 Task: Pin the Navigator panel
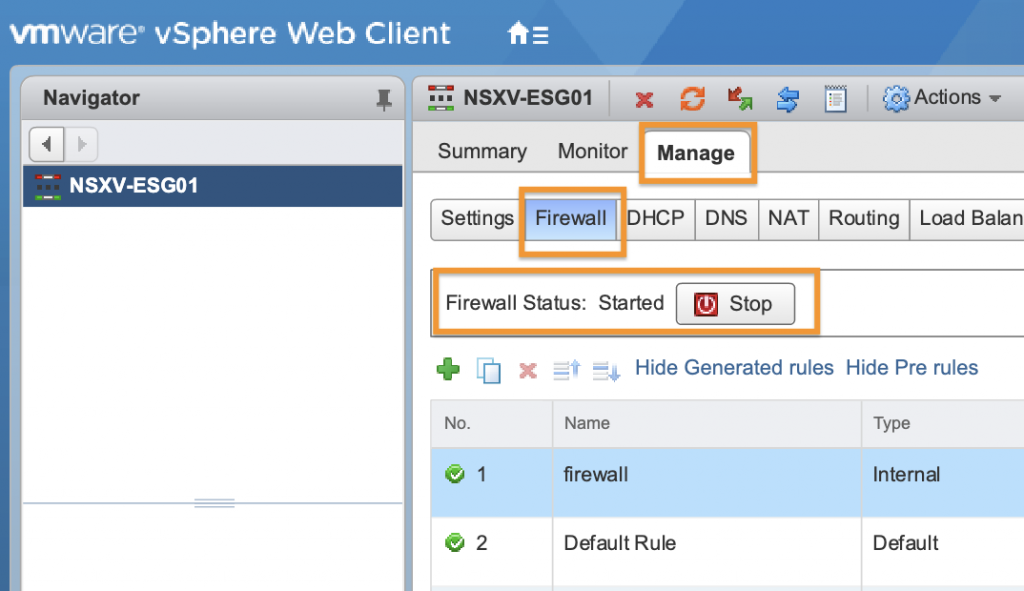click(x=383, y=99)
